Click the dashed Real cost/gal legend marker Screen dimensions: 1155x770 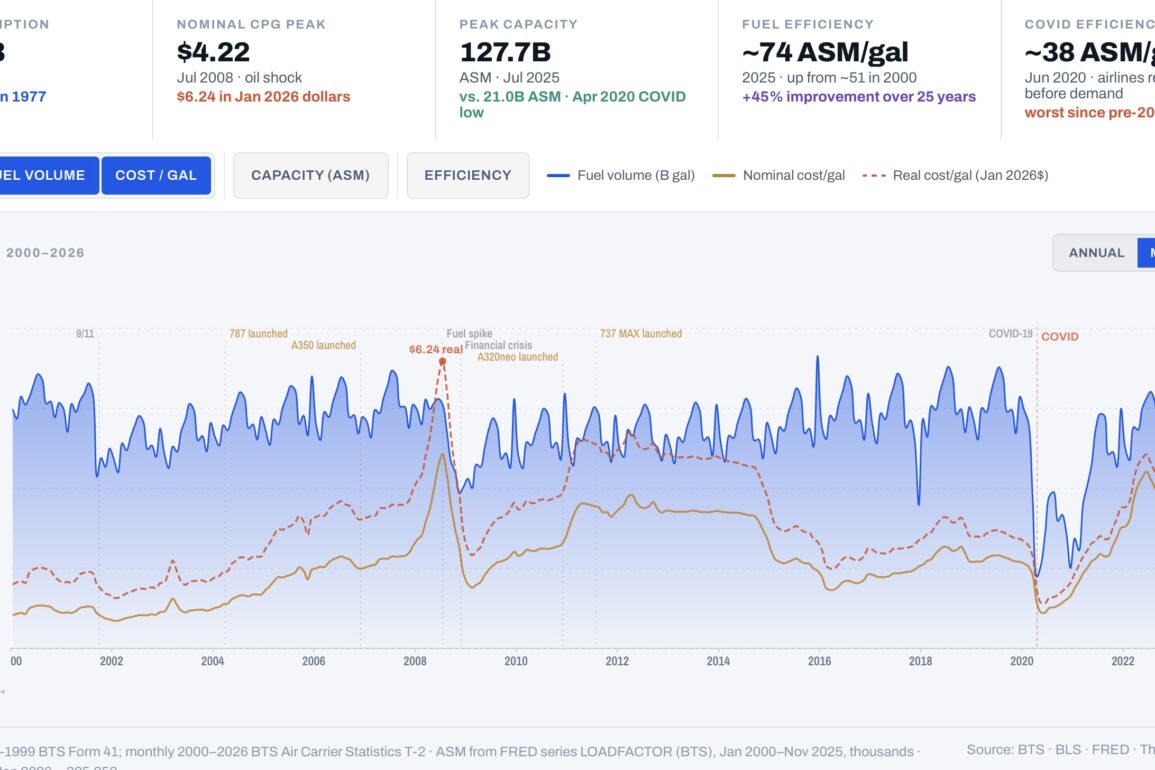873,176
